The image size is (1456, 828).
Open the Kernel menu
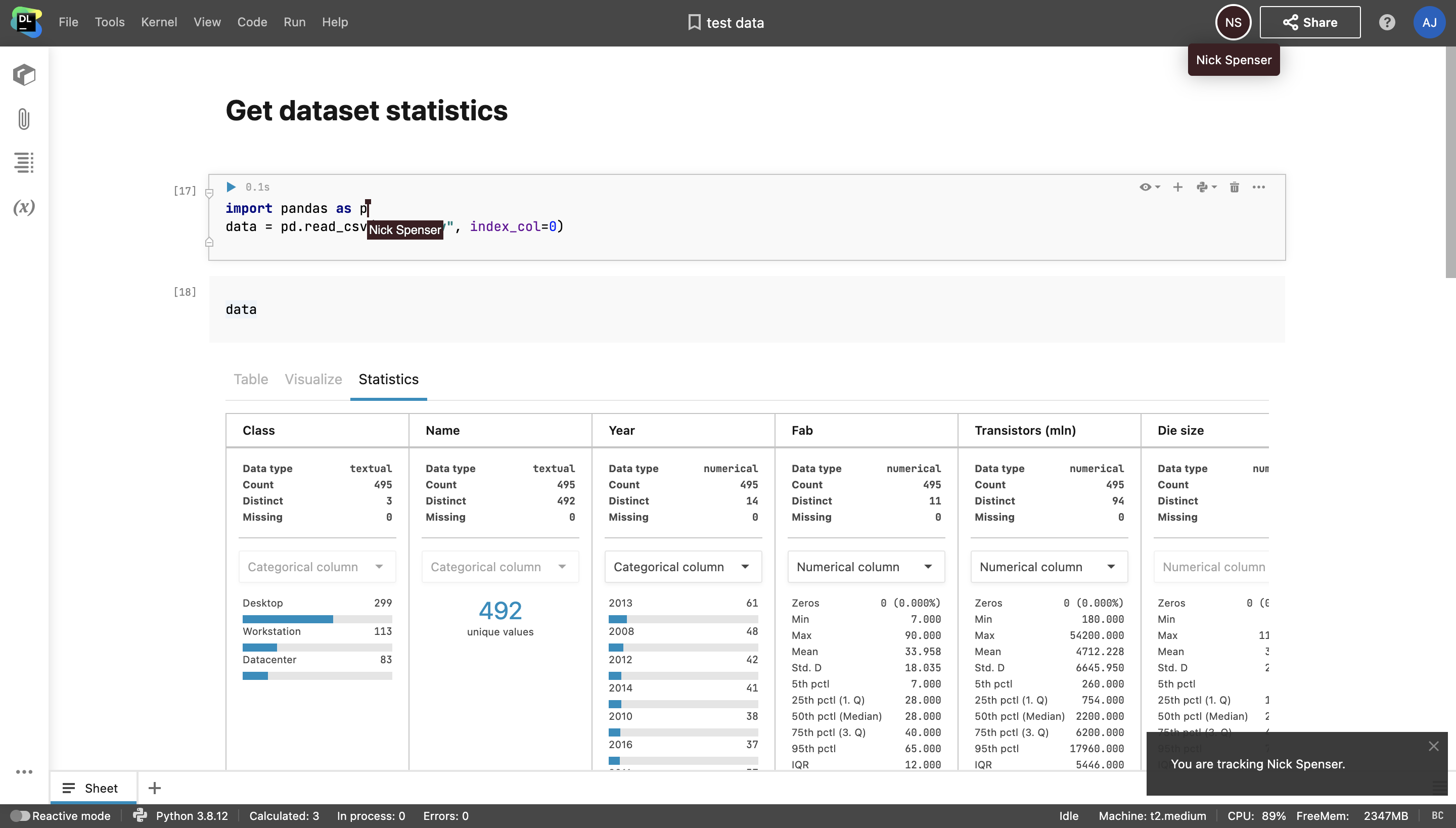[159, 22]
